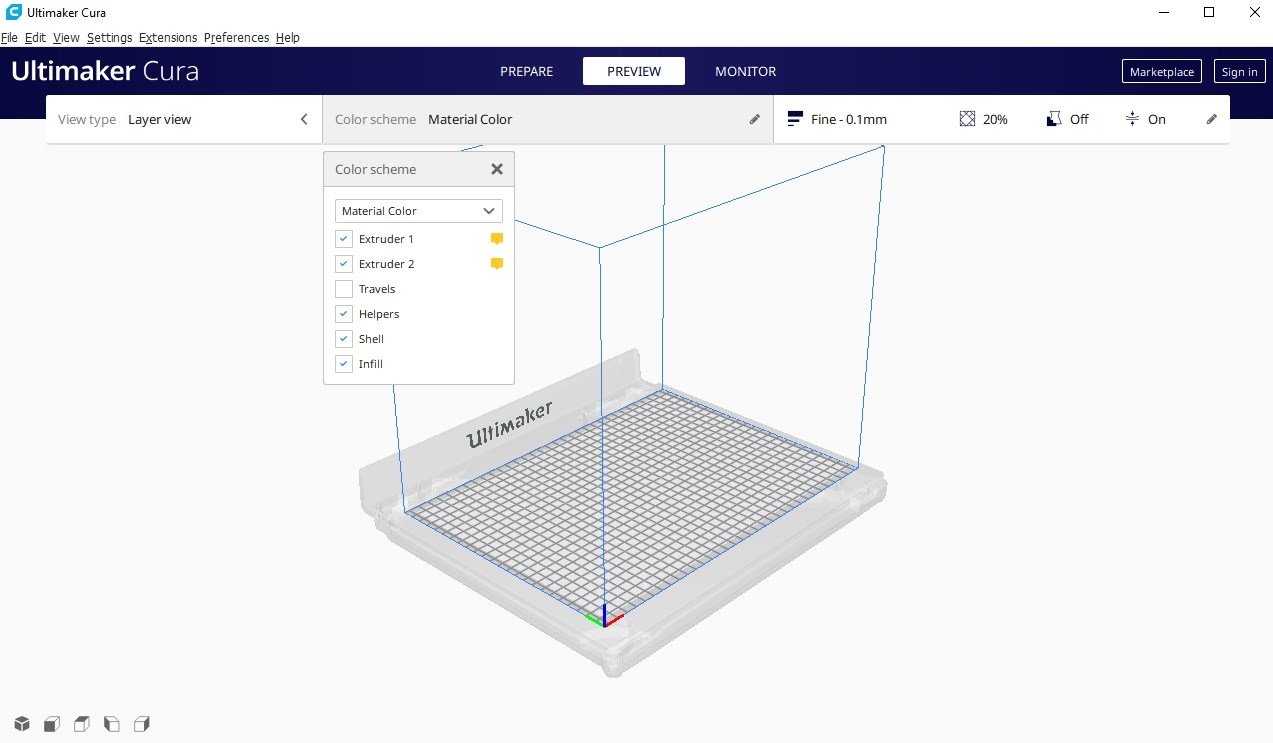
Task: Click the adhesion On icon
Action: tap(1132, 119)
